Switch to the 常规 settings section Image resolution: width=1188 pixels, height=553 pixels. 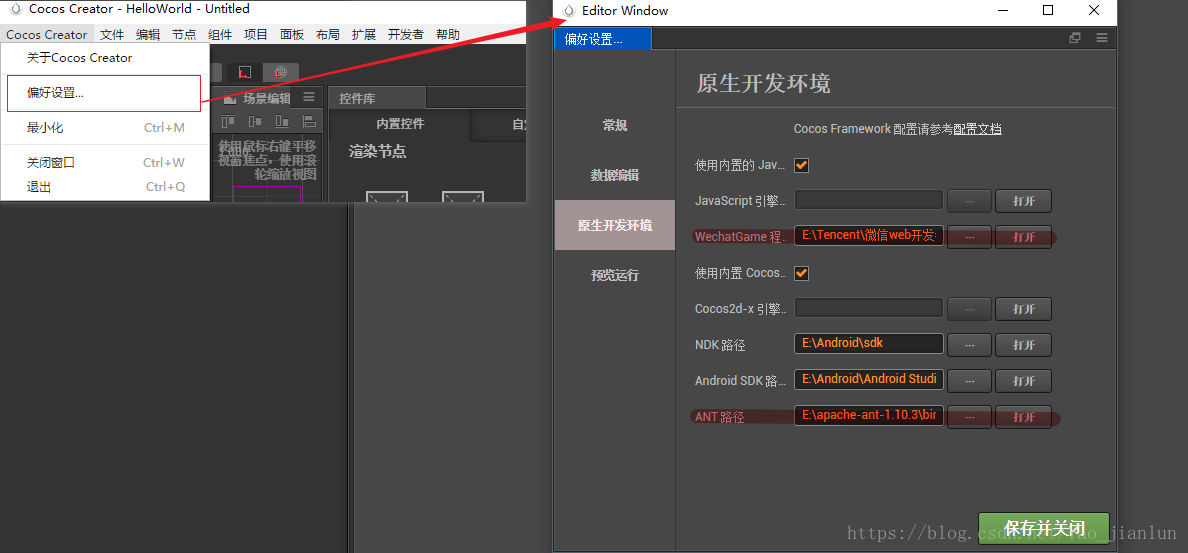614,125
